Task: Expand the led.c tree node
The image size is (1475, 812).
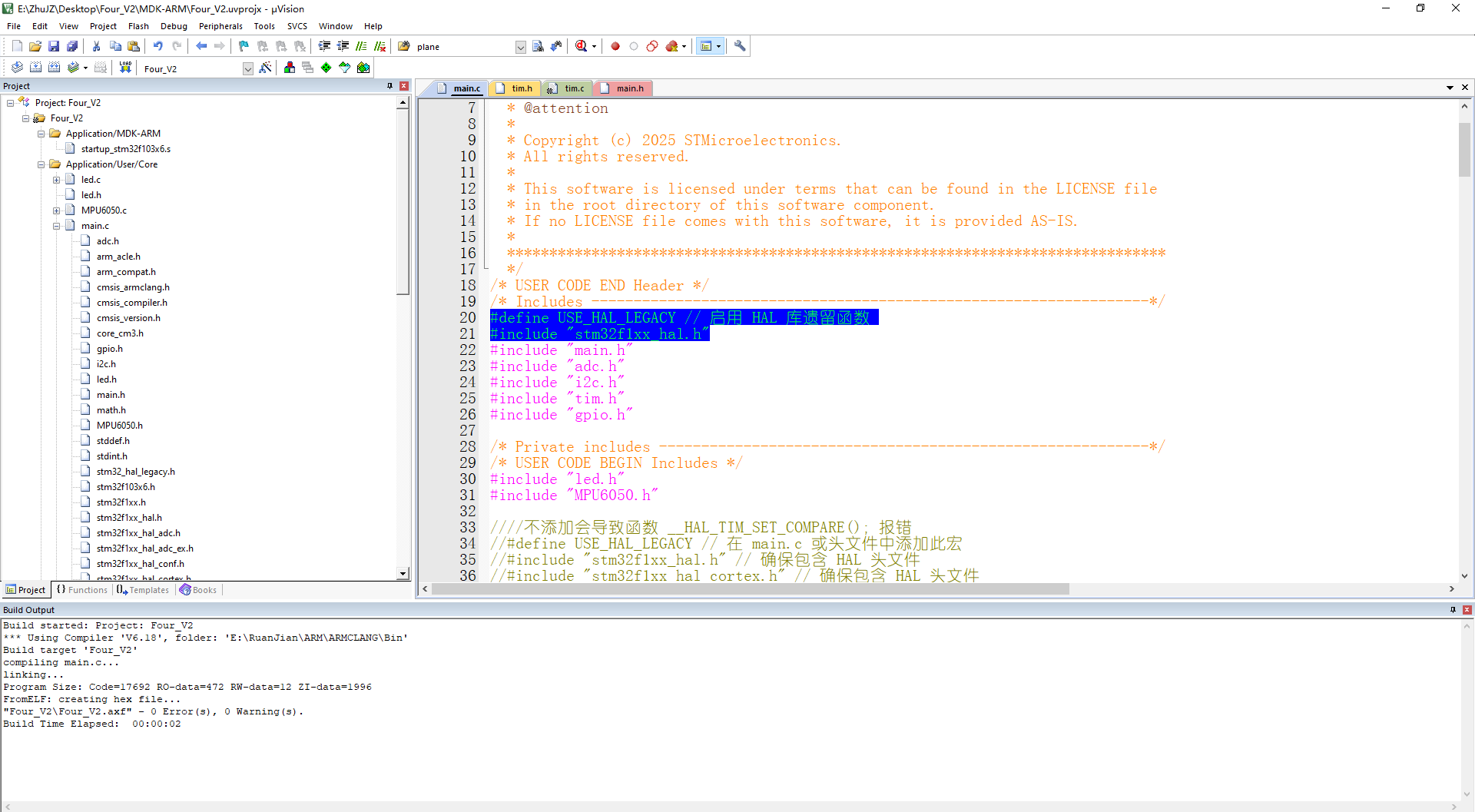Action: 57,179
